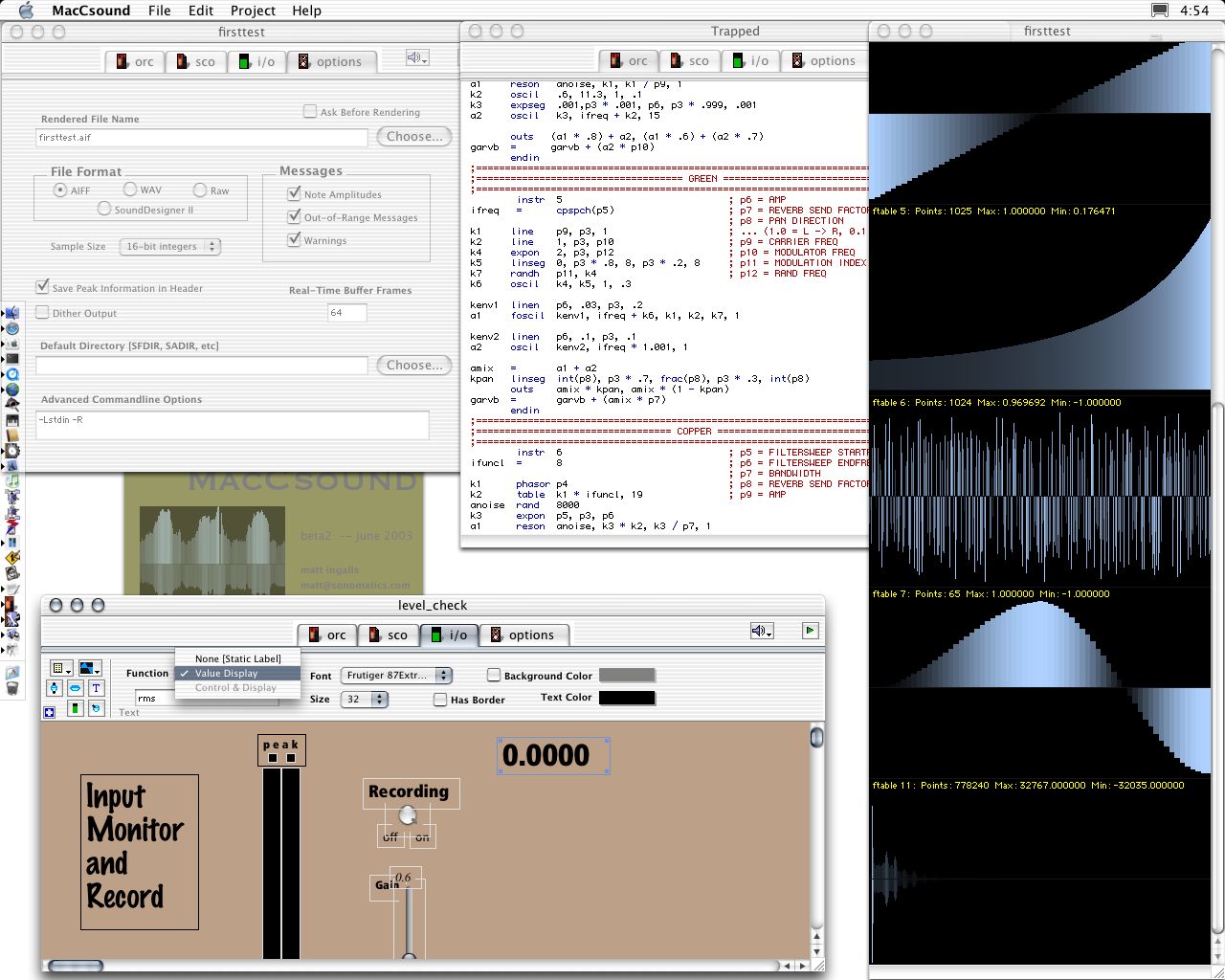Image resolution: width=1225 pixels, height=980 pixels.
Task: Open Finder from the dock
Action: (11, 313)
